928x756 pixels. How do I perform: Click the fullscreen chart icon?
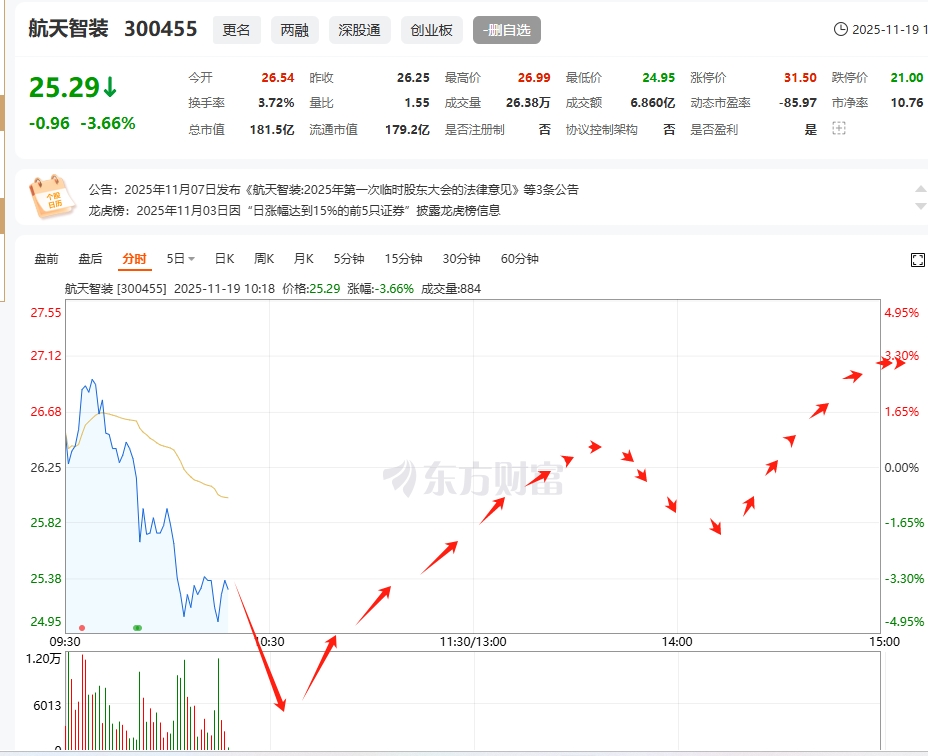coord(917,259)
